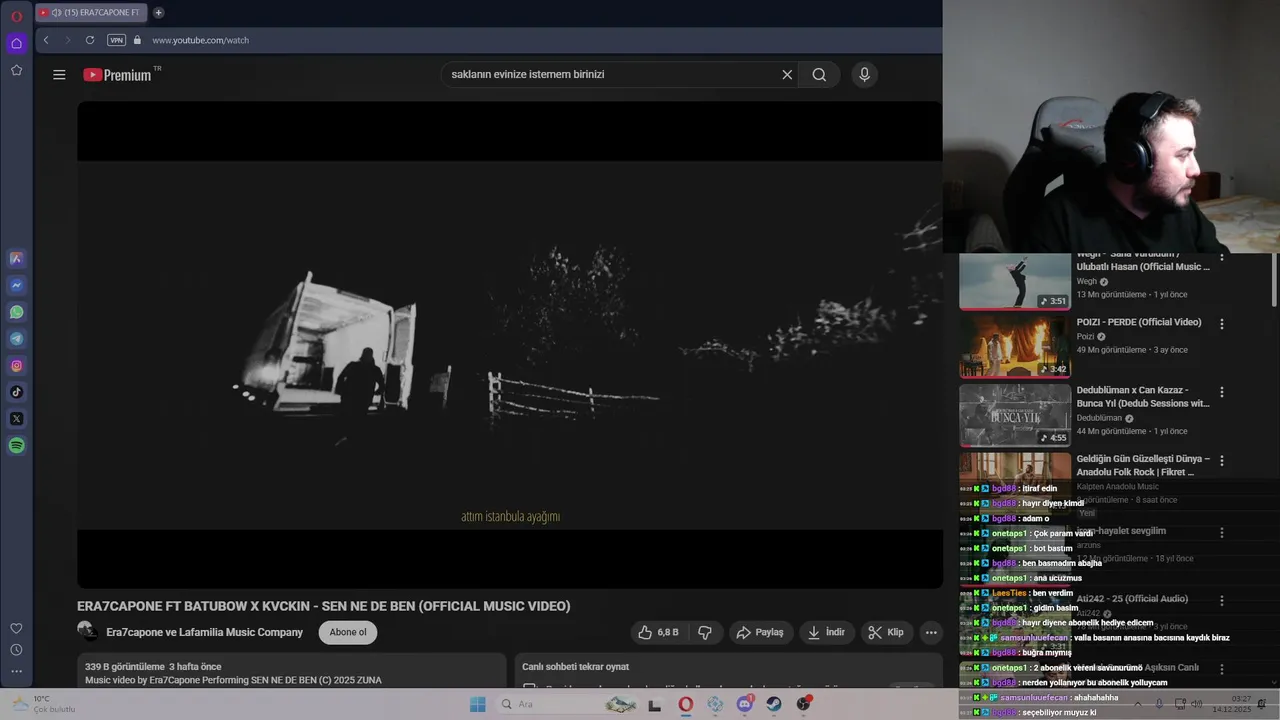The height and width of the screenshot is (720, 1280).
Task: Open a new tab with plus button
Action: (x=158, y=12)
